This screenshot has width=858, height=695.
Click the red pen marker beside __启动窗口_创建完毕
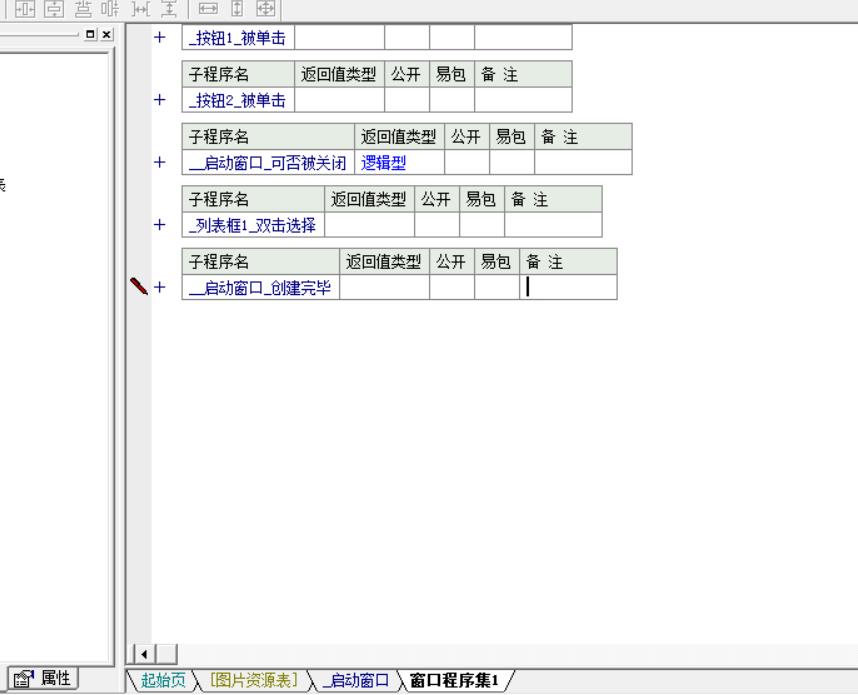(139, 286)
